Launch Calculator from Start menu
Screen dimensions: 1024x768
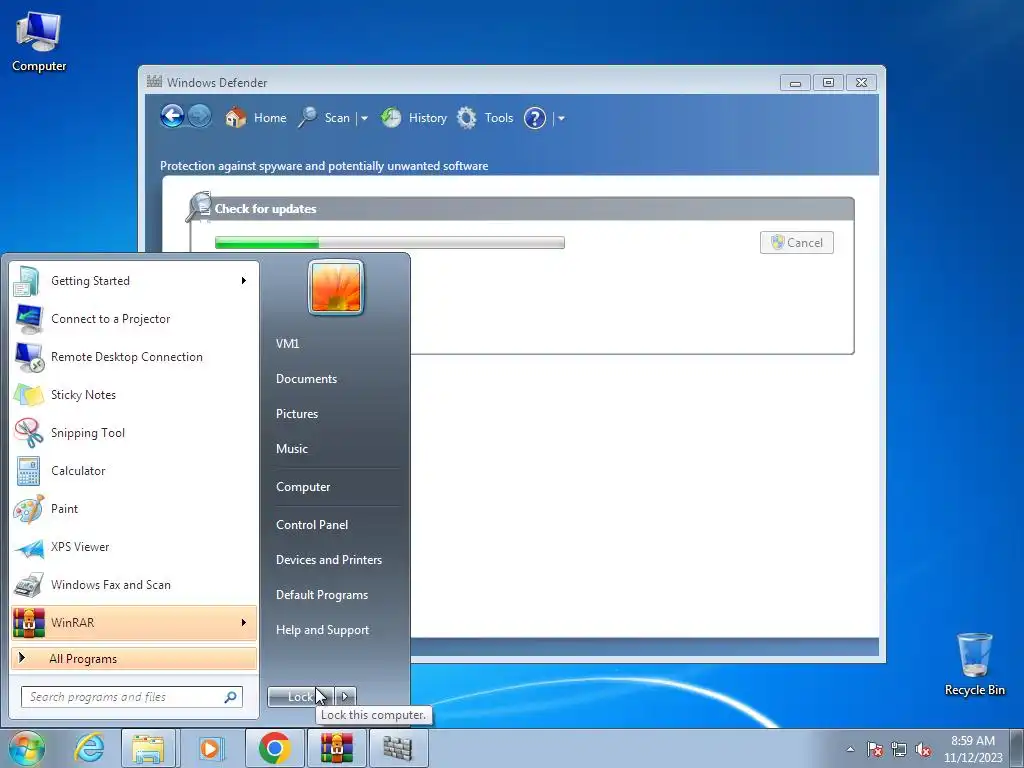[133, 470]
